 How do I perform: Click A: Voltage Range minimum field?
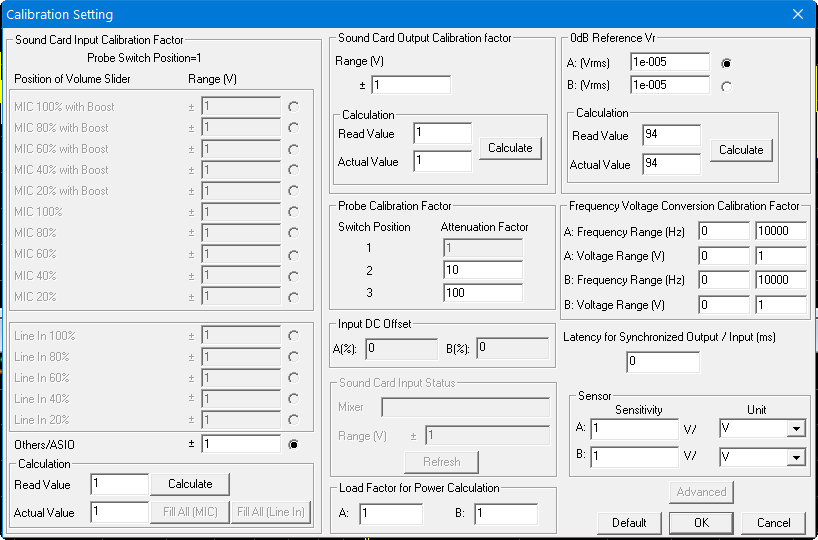(x=724, y=256)
